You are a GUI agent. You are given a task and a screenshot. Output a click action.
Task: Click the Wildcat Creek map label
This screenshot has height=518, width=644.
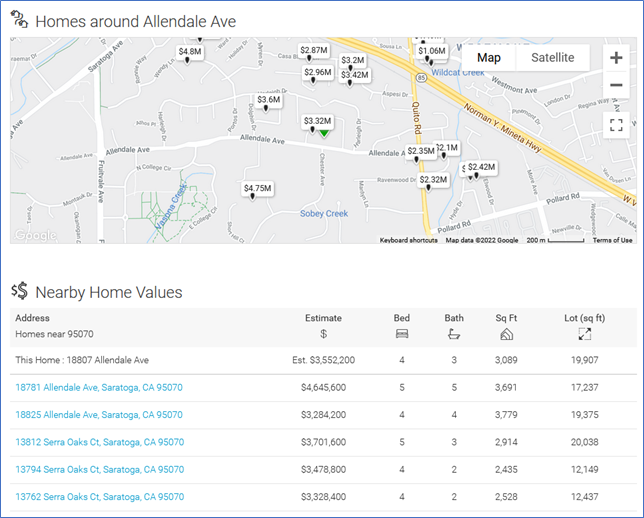click(458, 73)
